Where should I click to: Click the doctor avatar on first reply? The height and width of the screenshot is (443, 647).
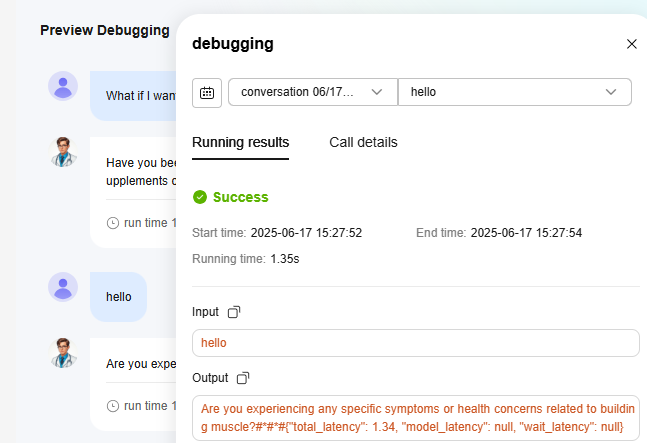(63, 152)
